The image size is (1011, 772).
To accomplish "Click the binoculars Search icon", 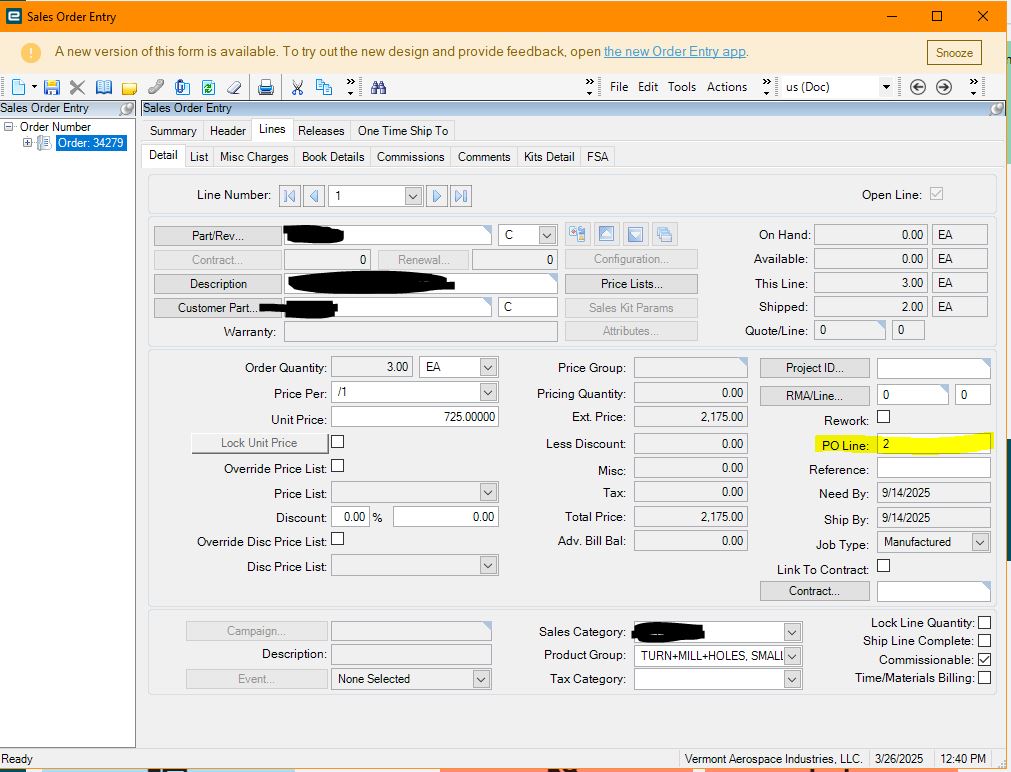I will (378, 87).
